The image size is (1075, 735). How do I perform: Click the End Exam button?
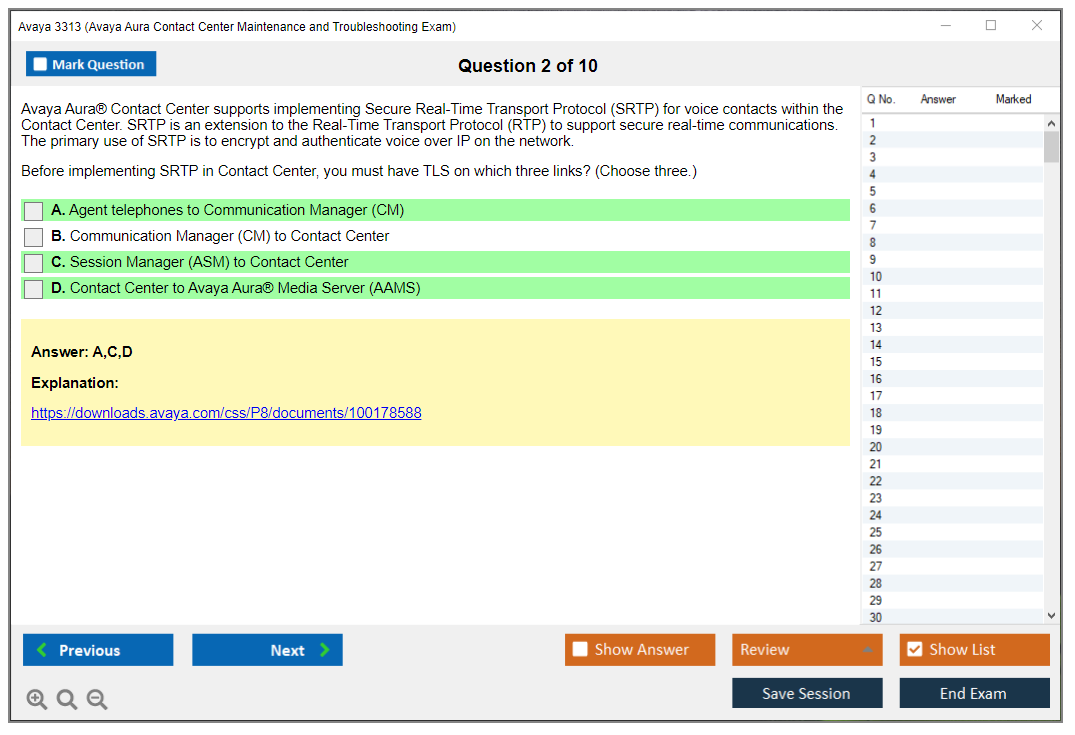click(974, 693)
